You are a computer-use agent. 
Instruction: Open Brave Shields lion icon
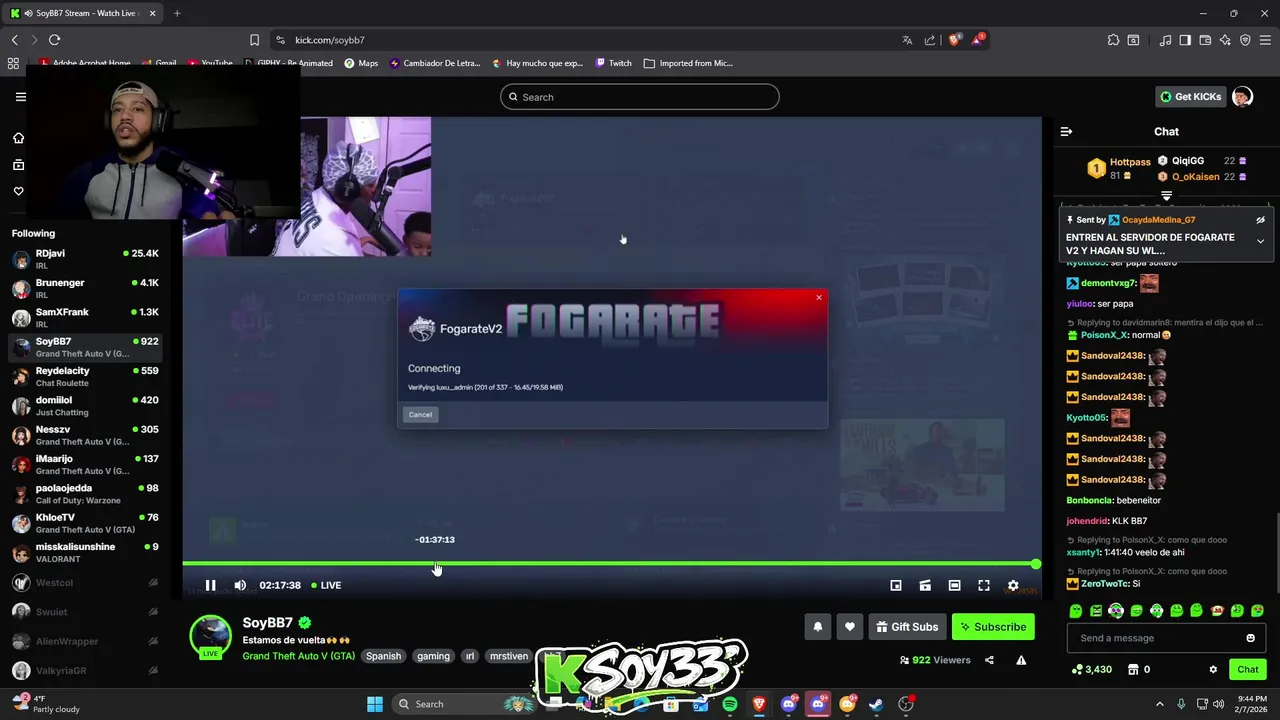(x=954, y=40)
